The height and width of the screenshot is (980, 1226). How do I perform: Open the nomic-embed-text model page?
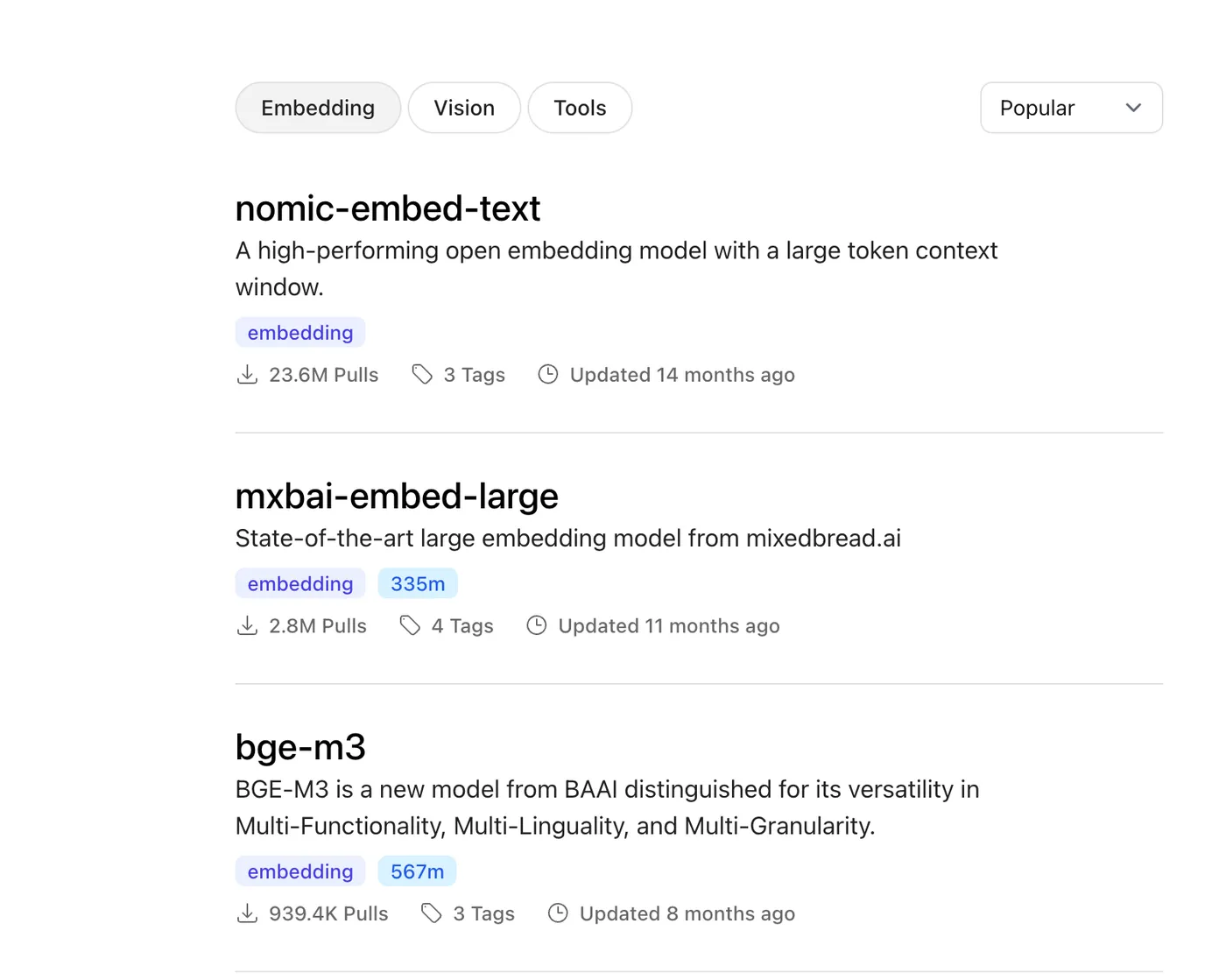[388, 208]
